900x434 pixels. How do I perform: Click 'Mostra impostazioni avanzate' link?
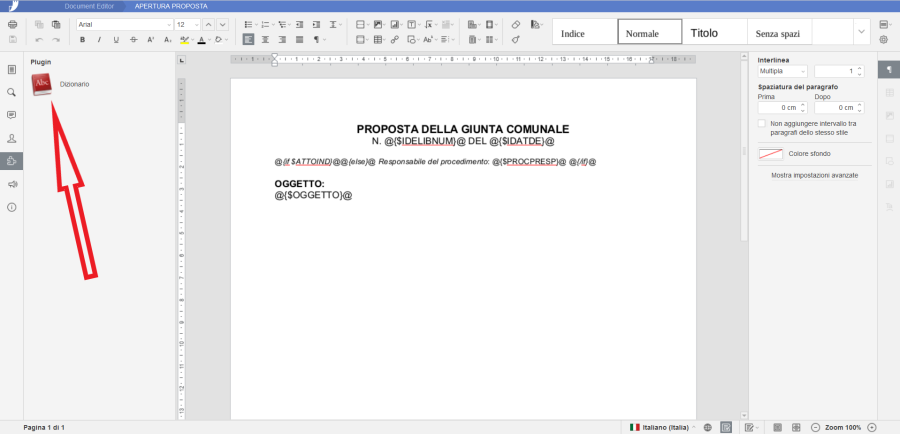tap(814, 175)
